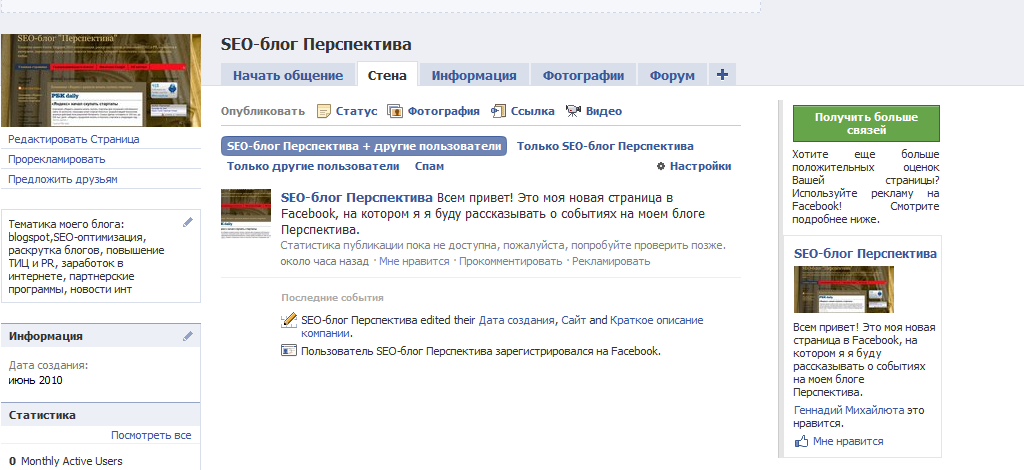Screen dimensions: 1024x470
Task: Open the Информация tab
Action: point(474,75)
